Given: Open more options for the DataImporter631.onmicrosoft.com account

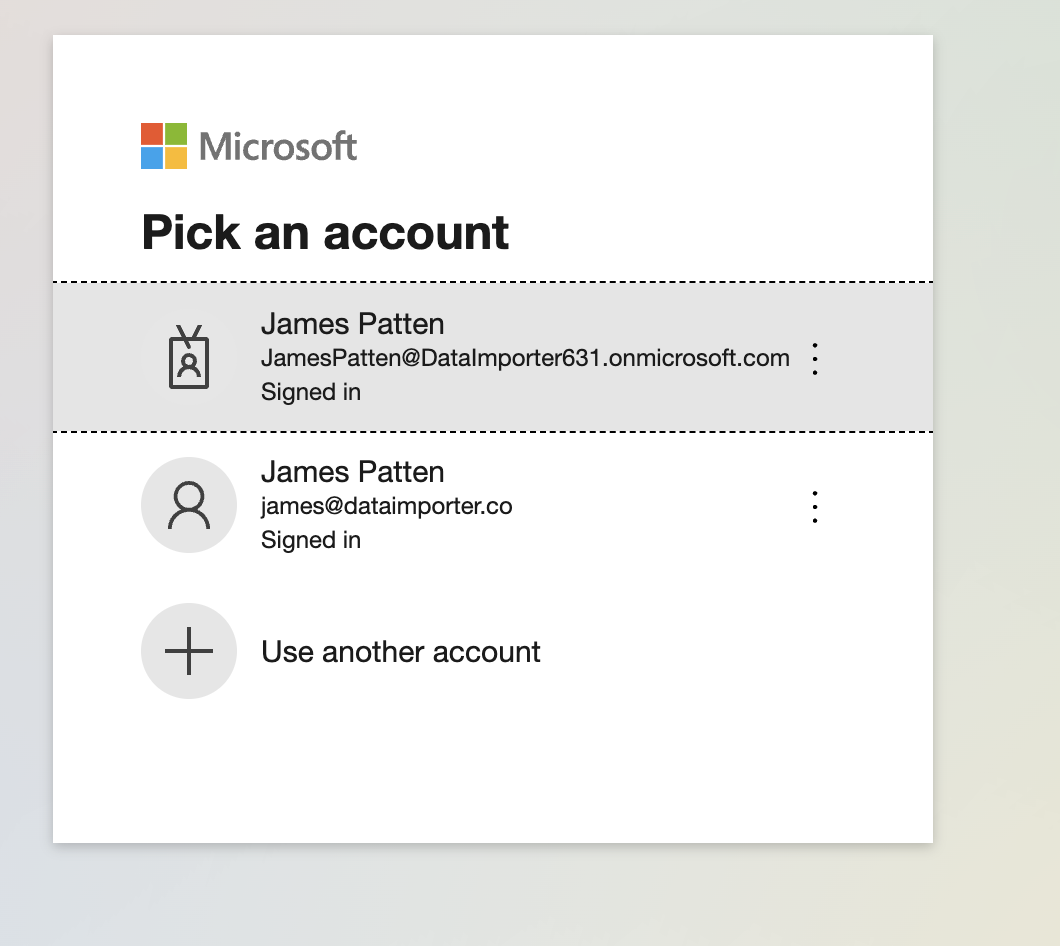Looking at the screenshot, I should 815,358.
